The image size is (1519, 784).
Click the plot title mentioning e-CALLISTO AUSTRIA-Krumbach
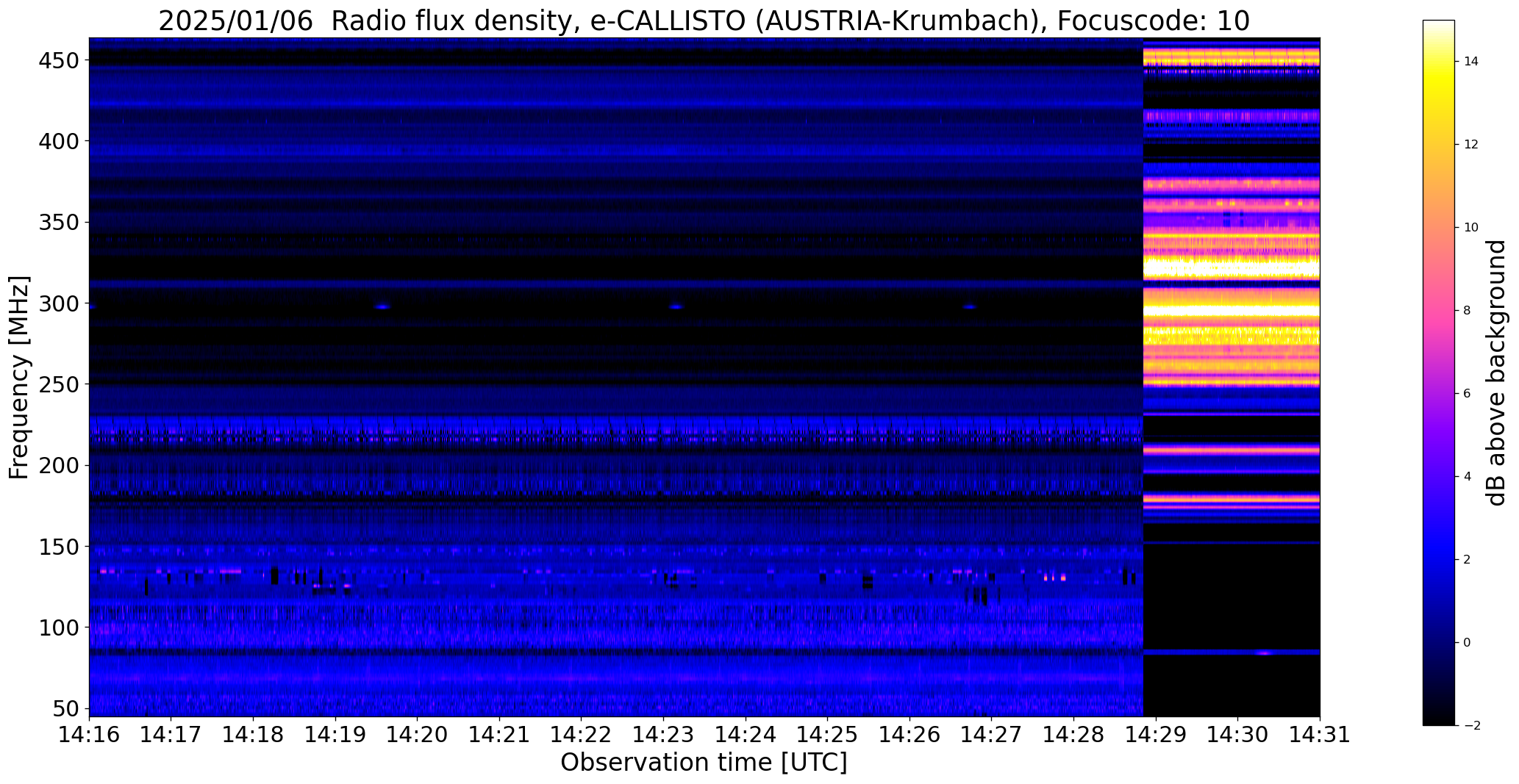[704, 21]
